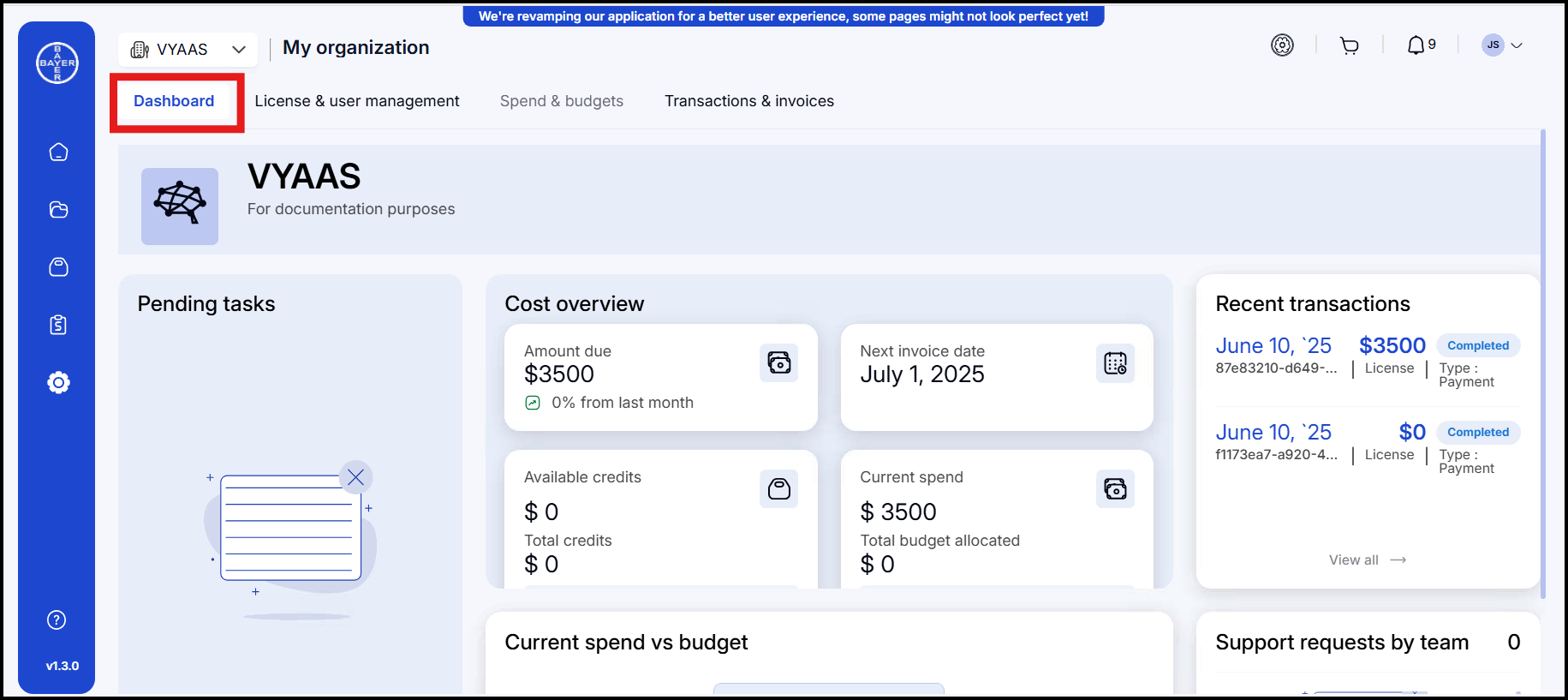1568x700 pixels.
Task: Click transaction ID 87e83210-d649-...
Action: click(x=1276, y=368)
